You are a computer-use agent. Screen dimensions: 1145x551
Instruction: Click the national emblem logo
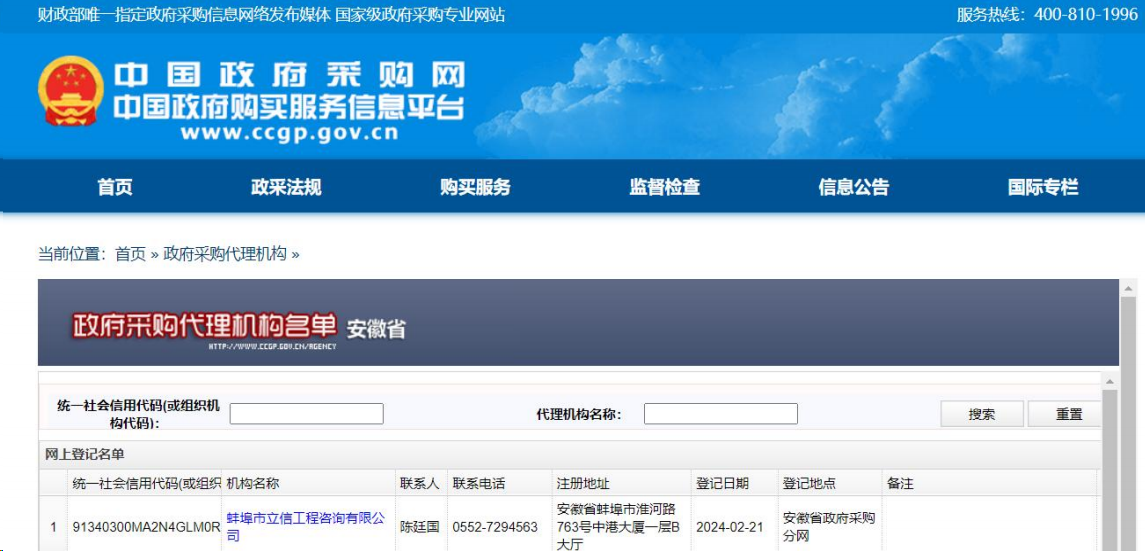click(x=70, y=92)
